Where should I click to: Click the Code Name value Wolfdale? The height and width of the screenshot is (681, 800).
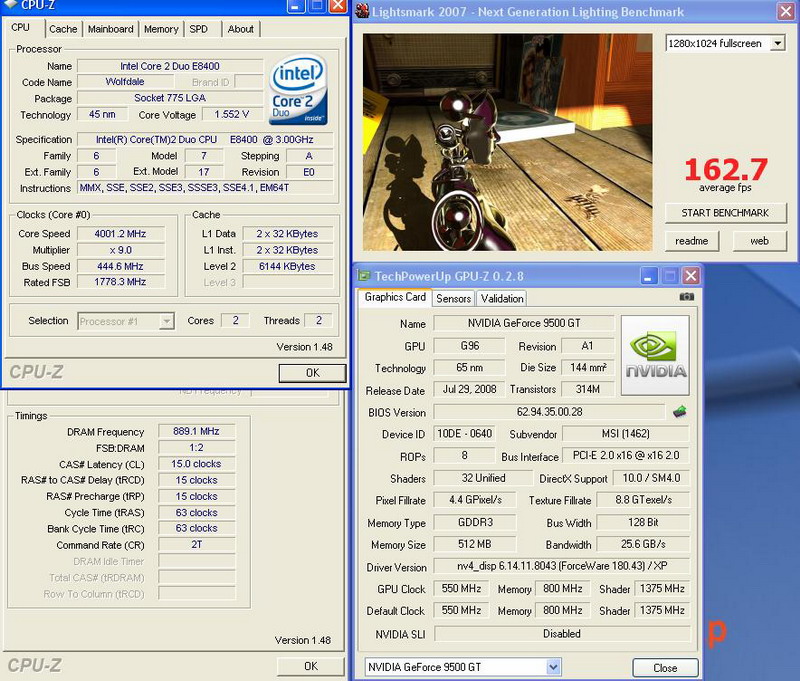pyautogui.click(x=125, y=82)
